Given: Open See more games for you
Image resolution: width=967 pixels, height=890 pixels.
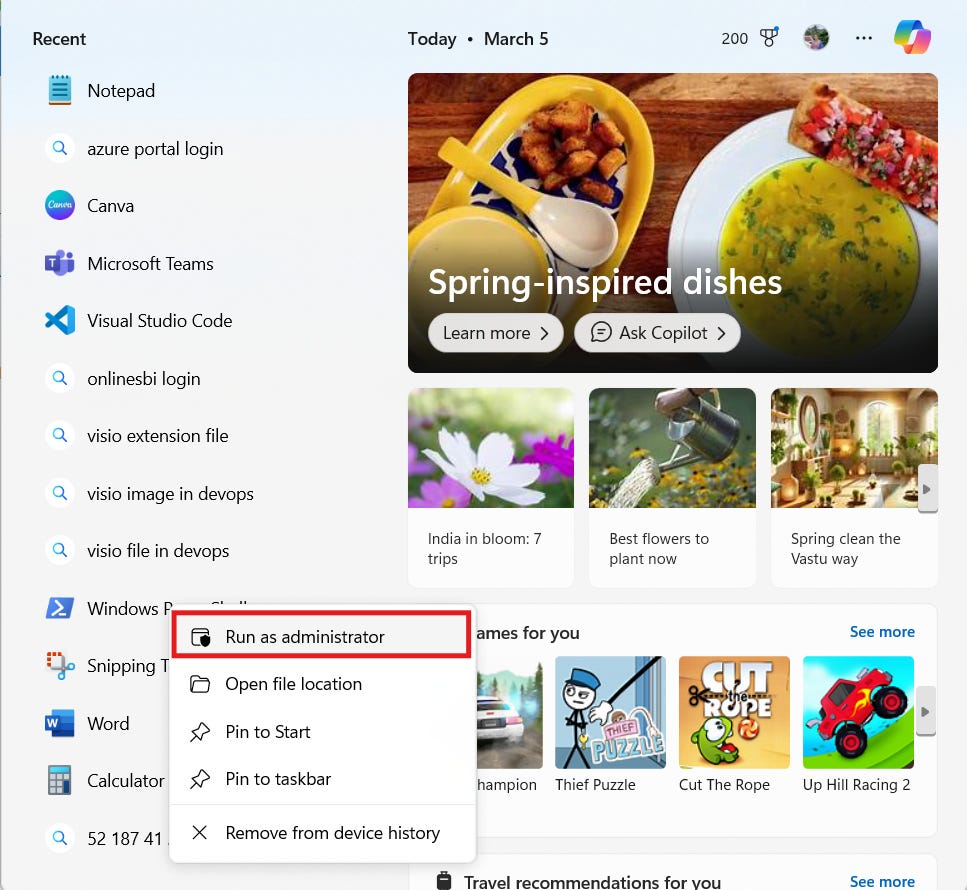Looking at the screenshot, I should click(882, 631).
